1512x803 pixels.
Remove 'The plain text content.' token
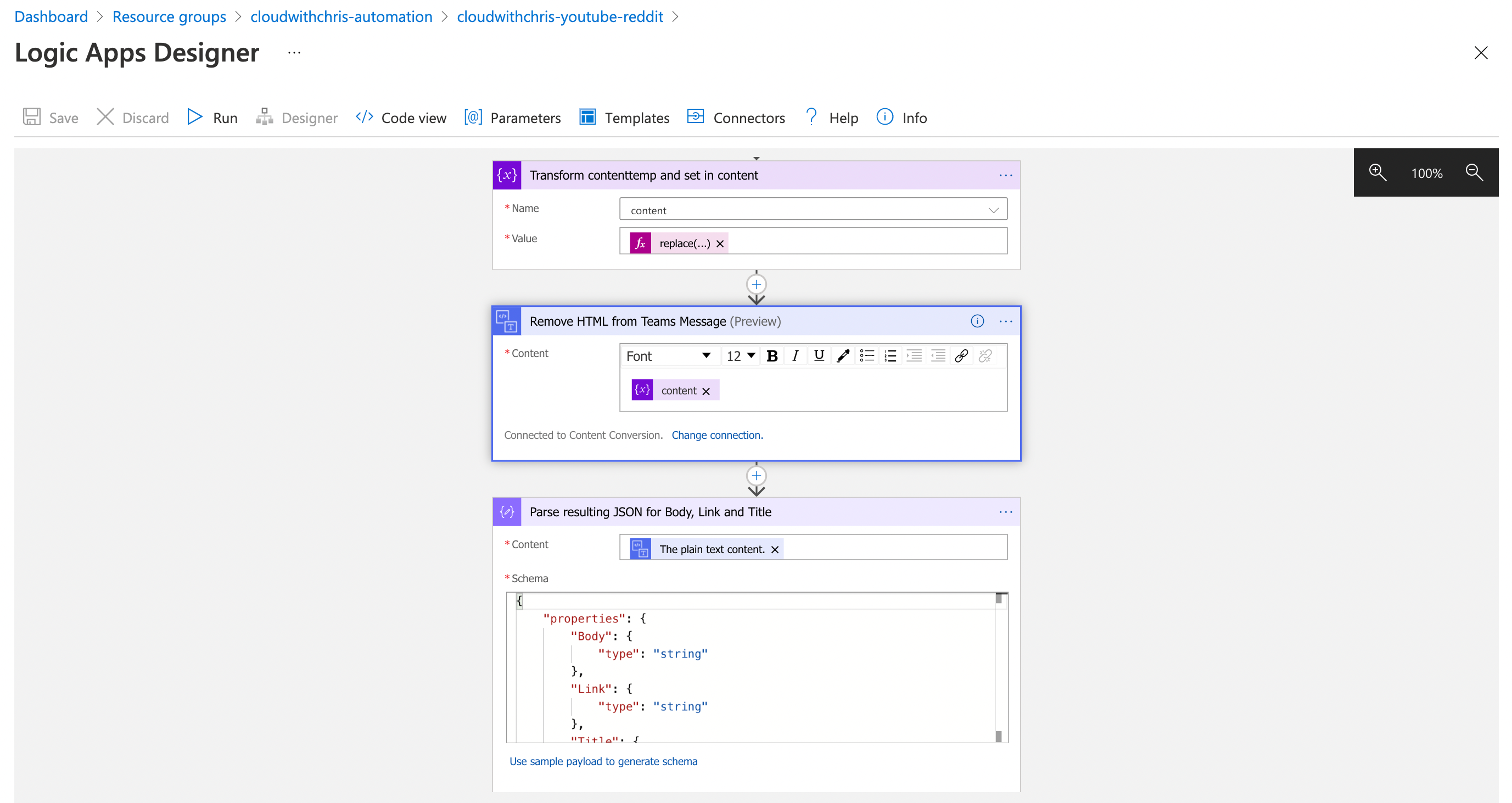pyautogui.click(x=775, y=549)
